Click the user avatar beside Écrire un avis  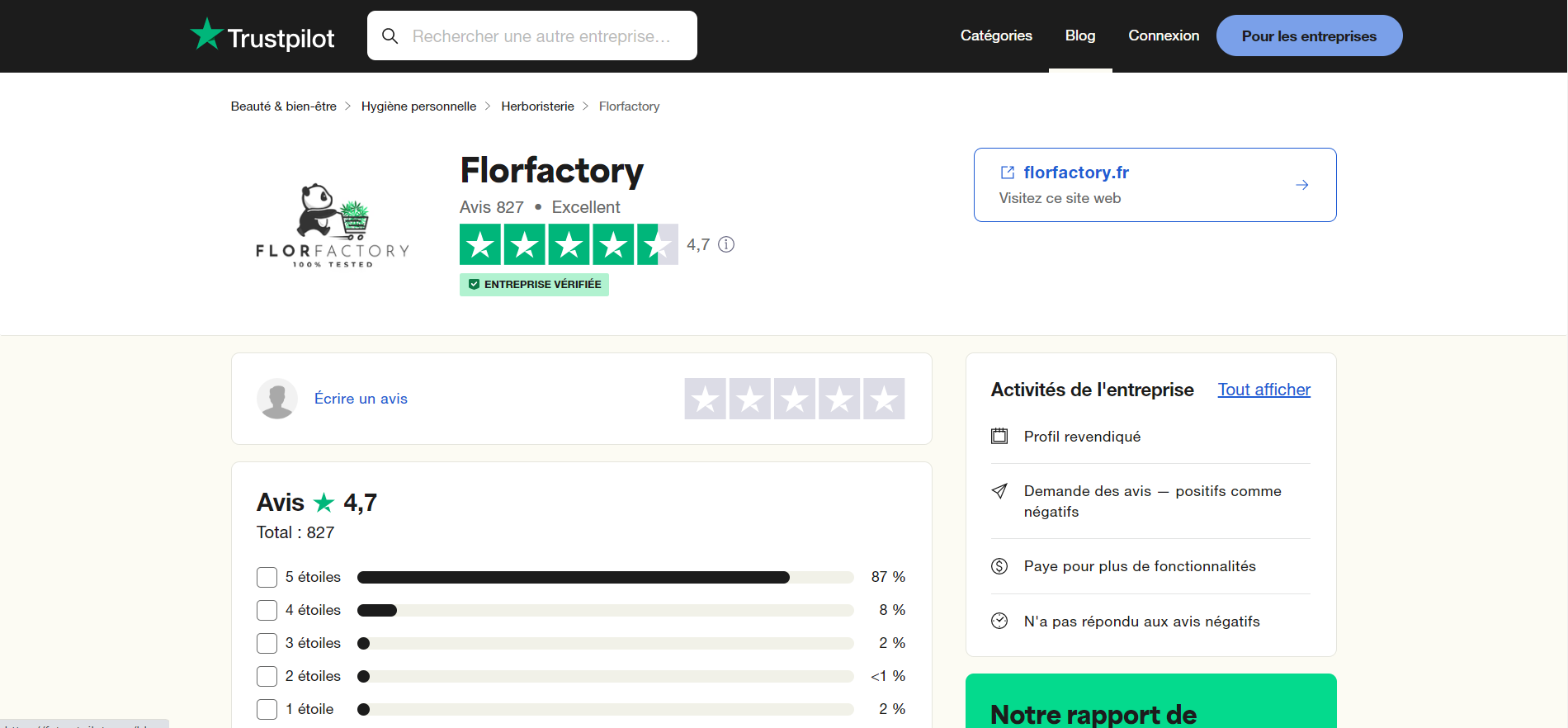tap(277, 399)
